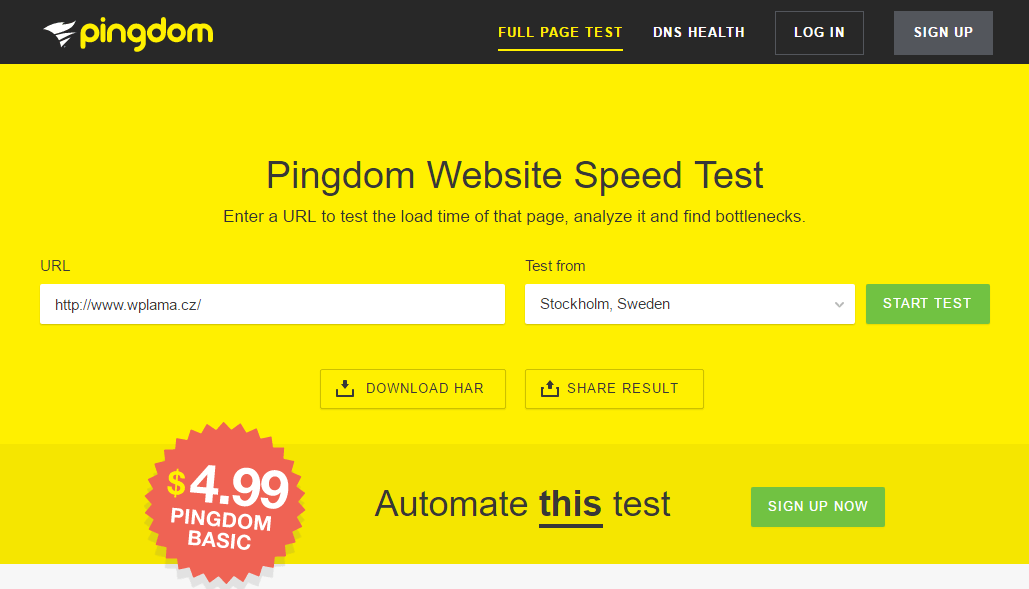The image size is (1029, 589).
Task: Click the share upload icon beside Share Result
Action: point(549,388)
